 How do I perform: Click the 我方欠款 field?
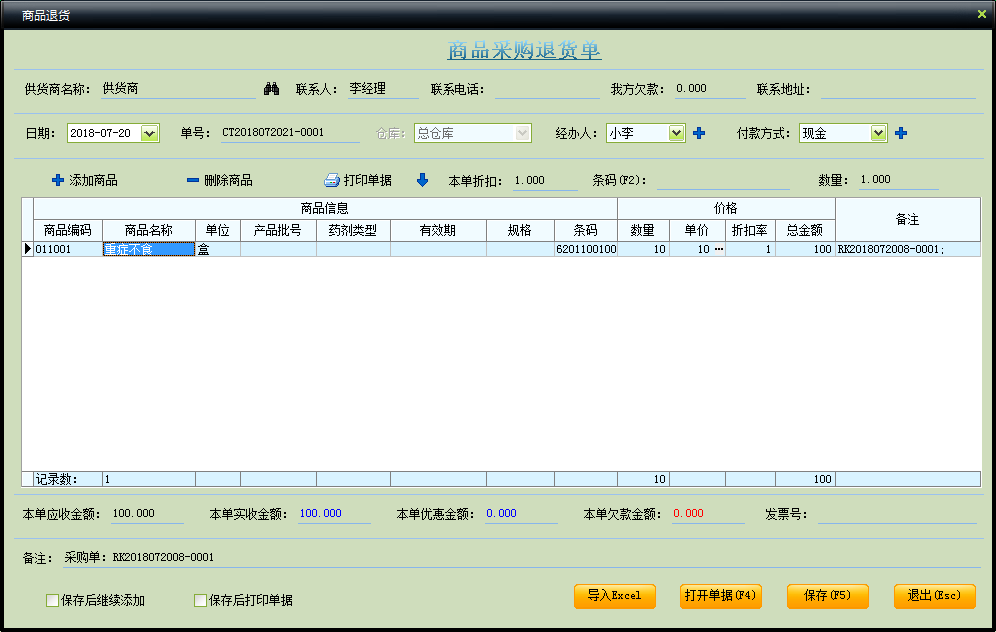(710, 90)
